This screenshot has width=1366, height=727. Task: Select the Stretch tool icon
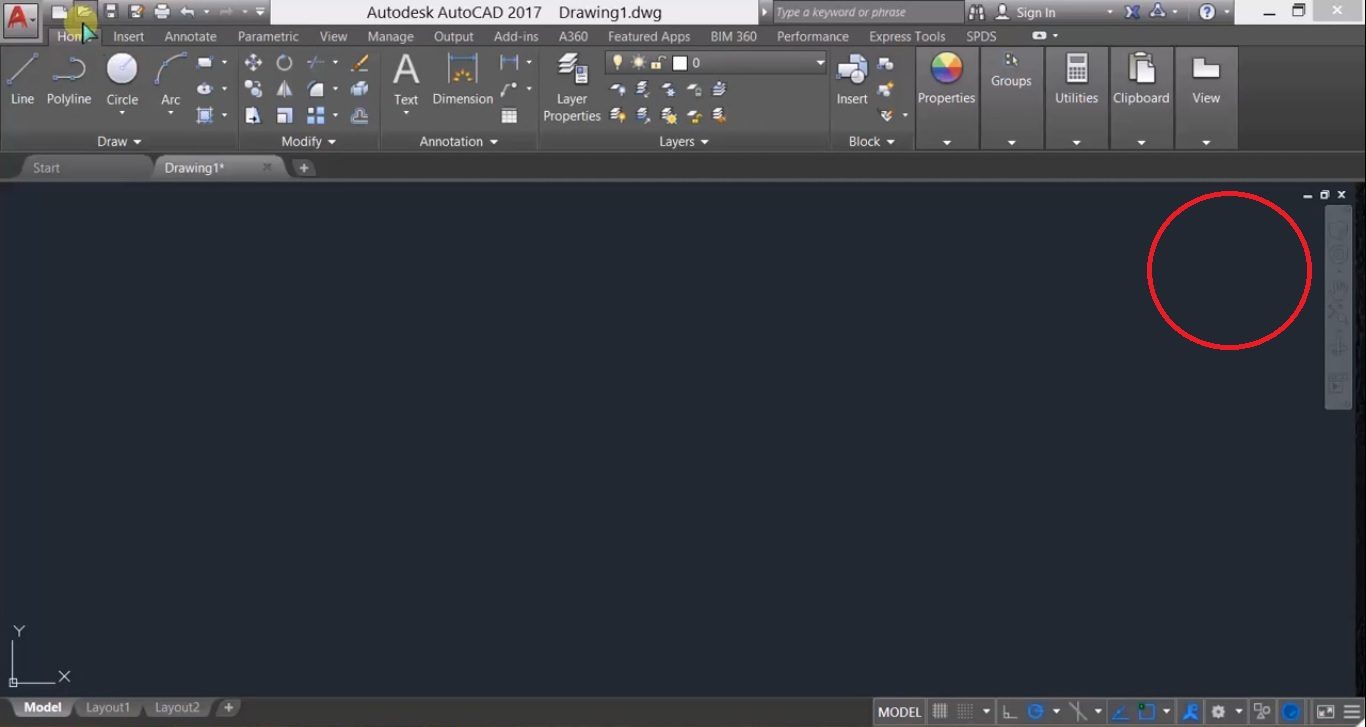click(253, 116)
